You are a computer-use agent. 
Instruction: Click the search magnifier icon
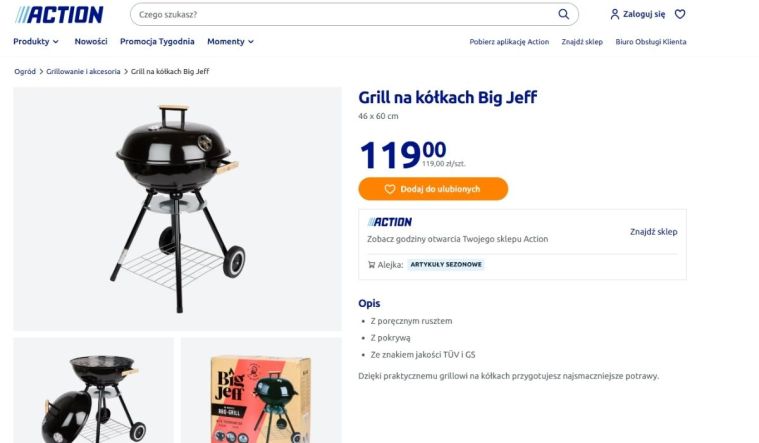pos(563,14)
